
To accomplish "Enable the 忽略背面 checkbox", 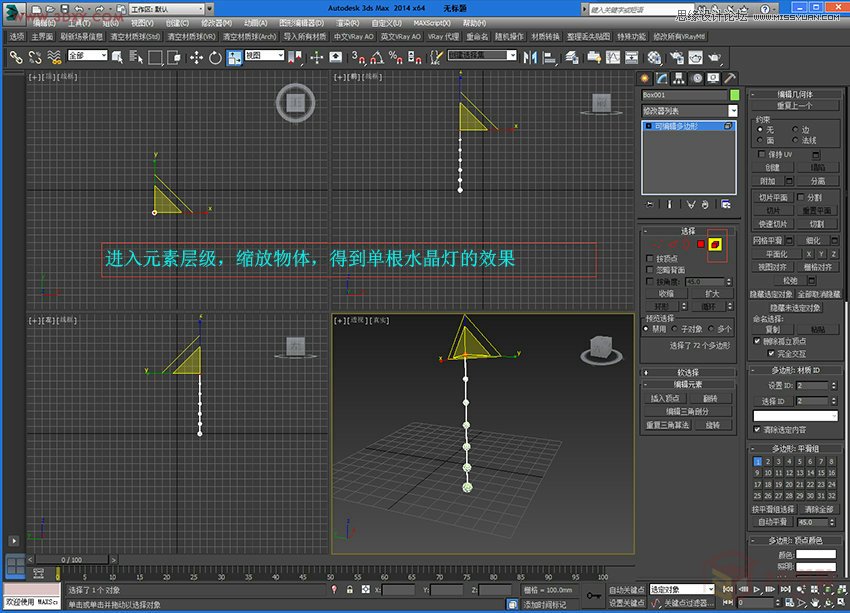I will [x=648, y=269].
